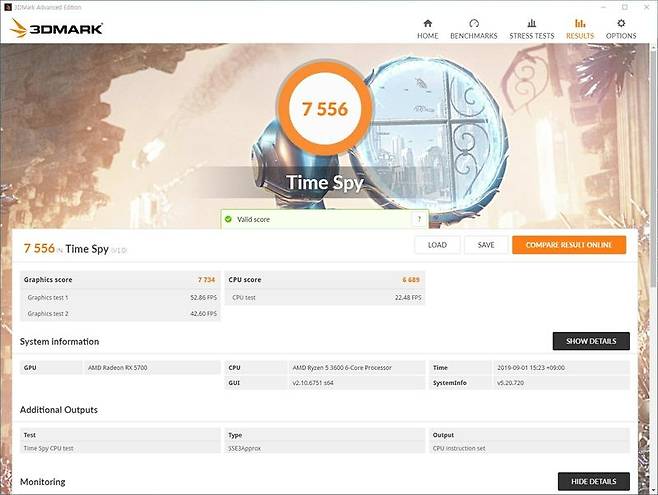Viewport: 658px width, 495px height.
Task: Click the AMD Ryzen 5 3600 CPU value
Action: (x=342, y=367)
